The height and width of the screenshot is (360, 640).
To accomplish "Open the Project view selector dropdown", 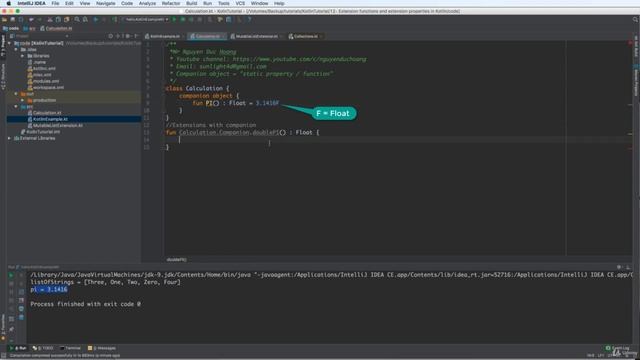I will click(x=39, y=36).
